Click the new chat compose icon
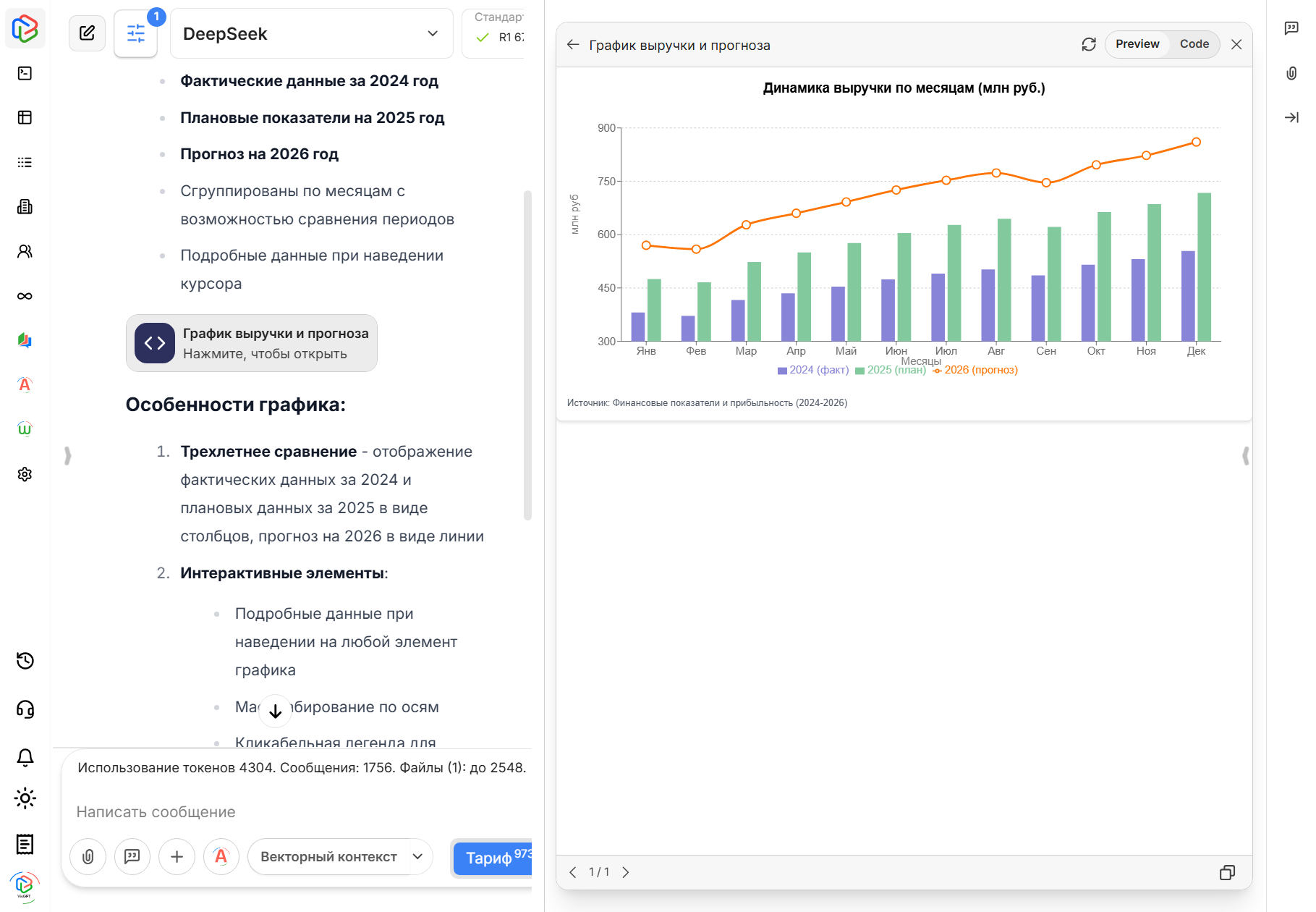Viewport: 1316px width, 912px height. point(87,33)
